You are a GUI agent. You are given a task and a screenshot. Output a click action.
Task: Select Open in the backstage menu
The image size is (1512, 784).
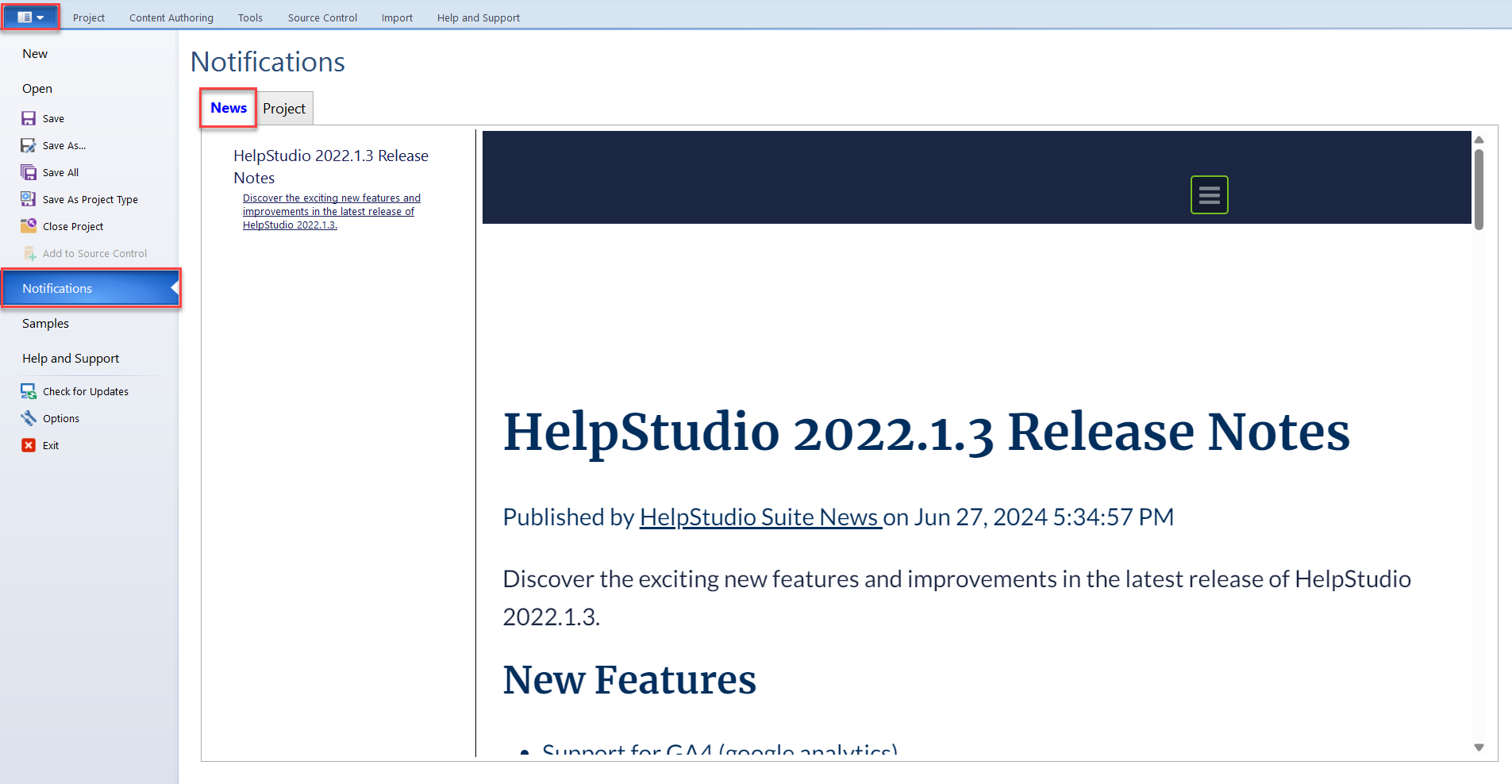point(89,89)
